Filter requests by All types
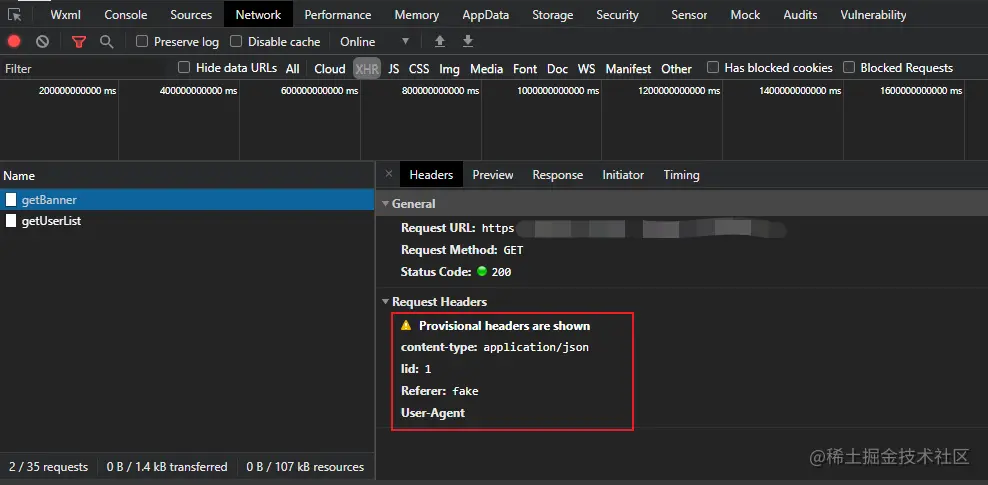Screen dimensions: 988x485 [292, 69]
